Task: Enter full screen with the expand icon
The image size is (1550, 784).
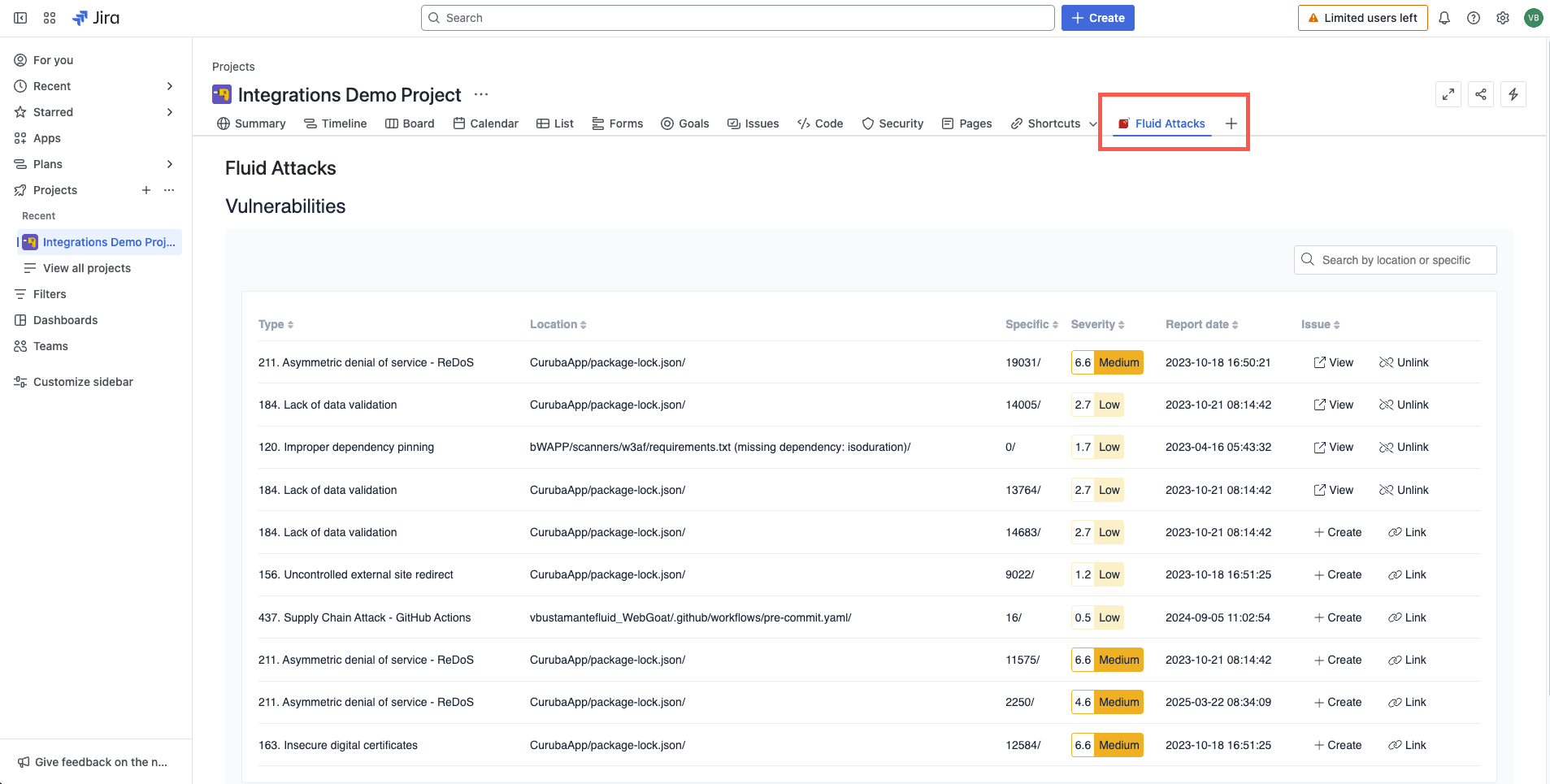Action: [1448, 94]
